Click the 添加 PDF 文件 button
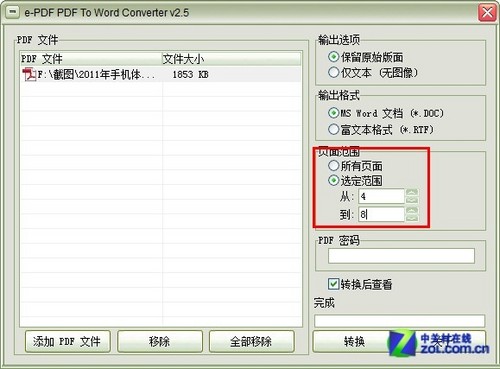Screen dimensions: 500x369 point(67,341)
